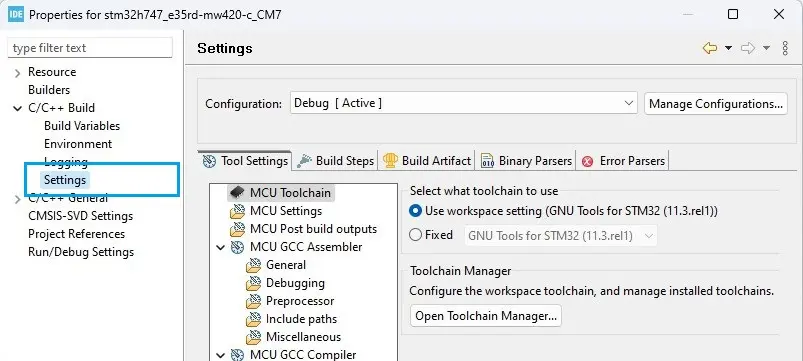Click the MCU GCC Assembler tool icon
The width and height of the screenshot is (803, 361).
click(x=237, y=247)
